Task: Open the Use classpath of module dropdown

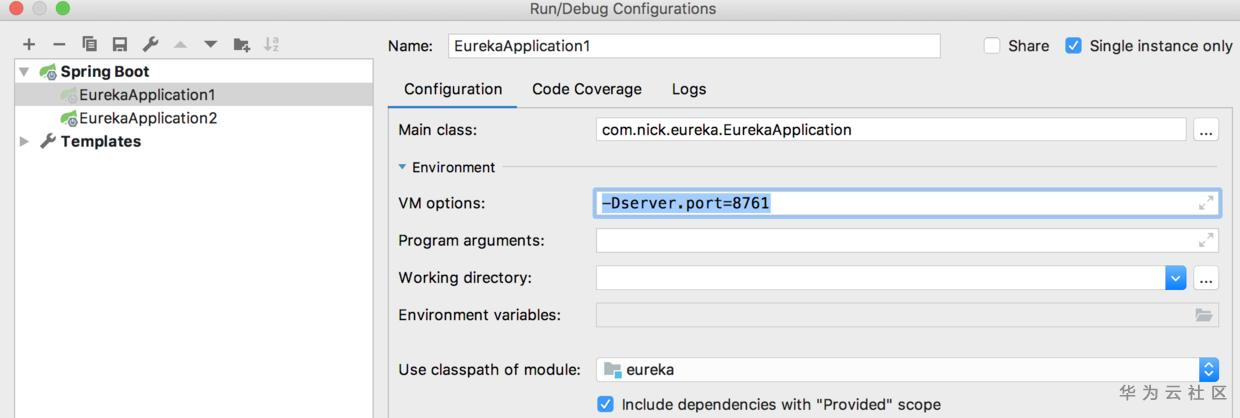Action: 1208,370
